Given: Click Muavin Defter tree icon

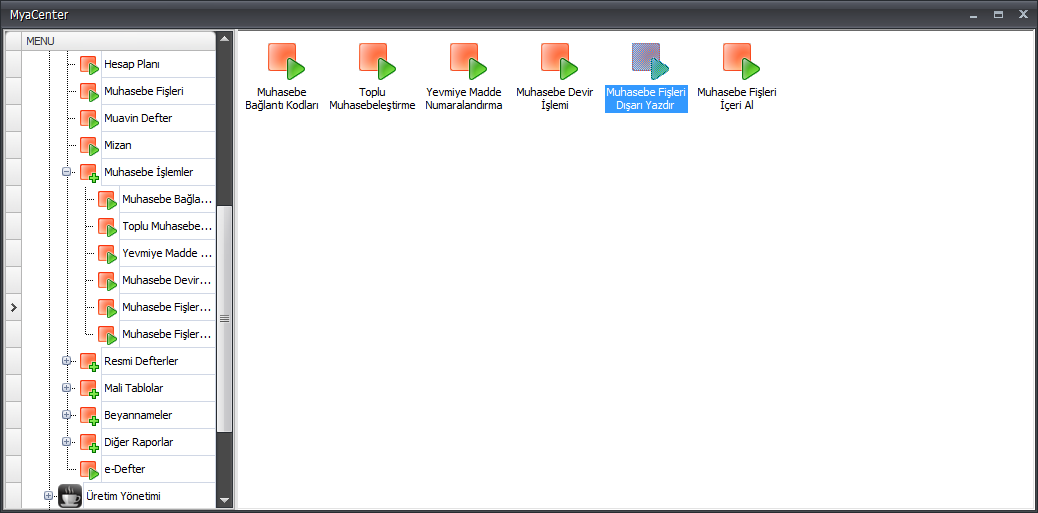Looking at the screenshot, I should point(89,119).
